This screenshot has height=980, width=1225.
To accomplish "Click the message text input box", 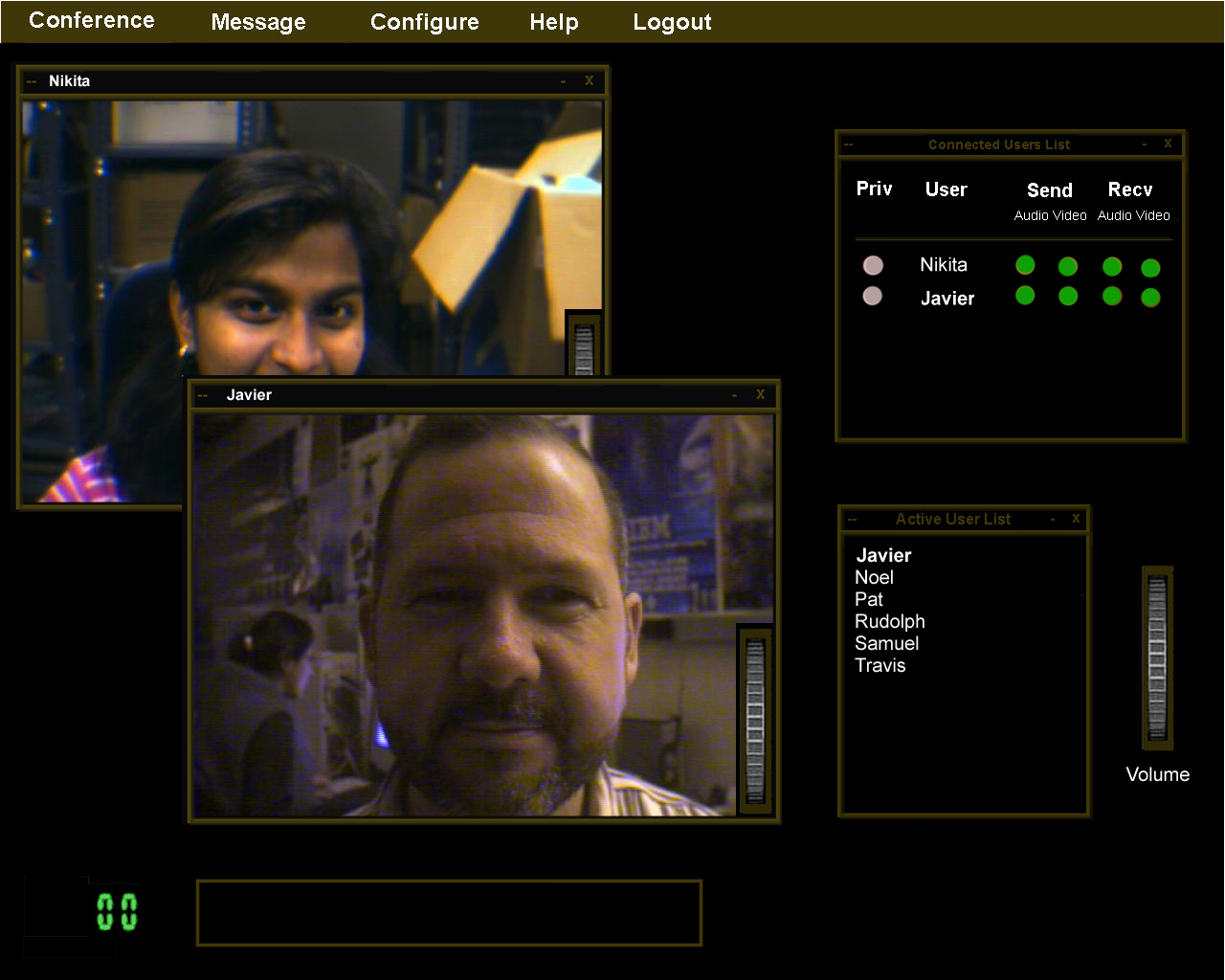I will tap(449, 913).
